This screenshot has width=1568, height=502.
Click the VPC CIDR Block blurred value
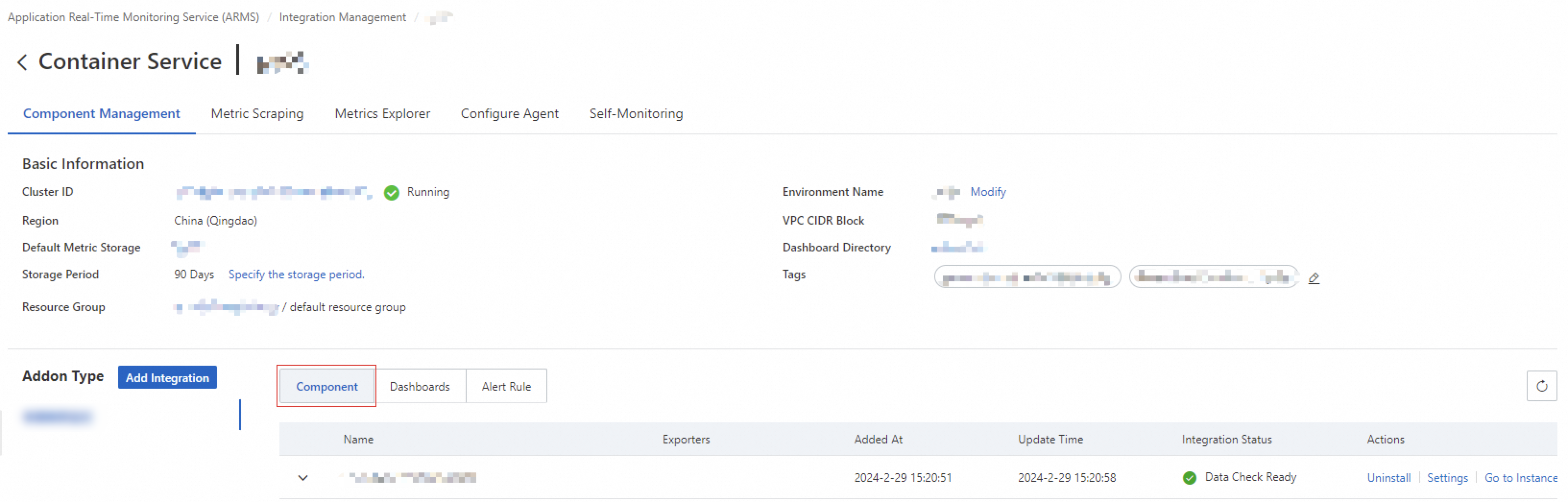click(959, 220)
